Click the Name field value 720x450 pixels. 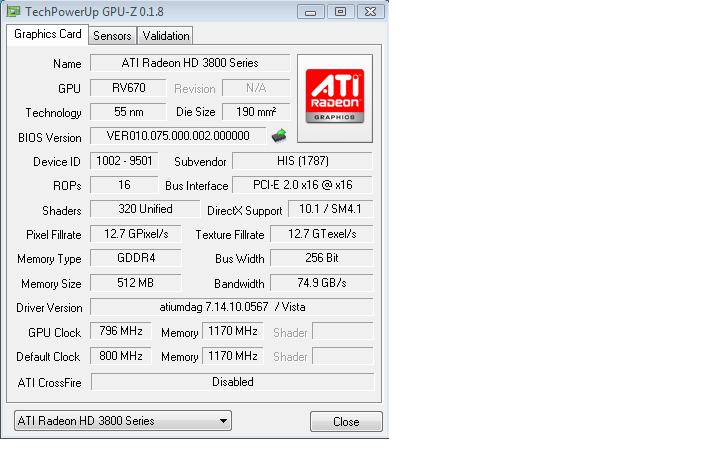[190, 63]
